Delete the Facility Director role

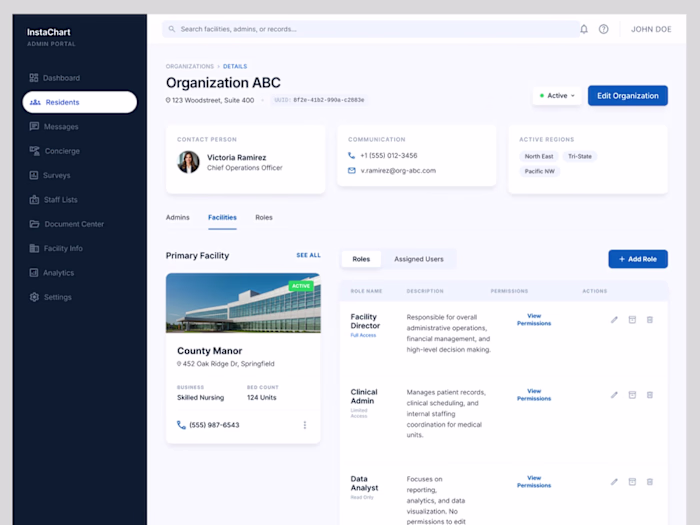(x=650, y=320)
